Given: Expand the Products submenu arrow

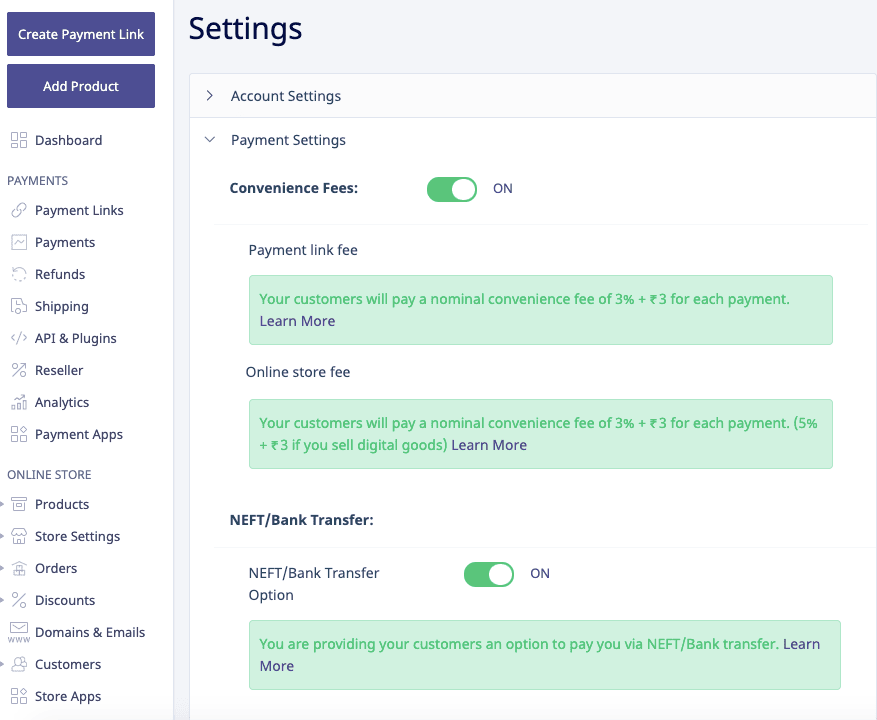Looking at the screenshot, I should point(2,504).
